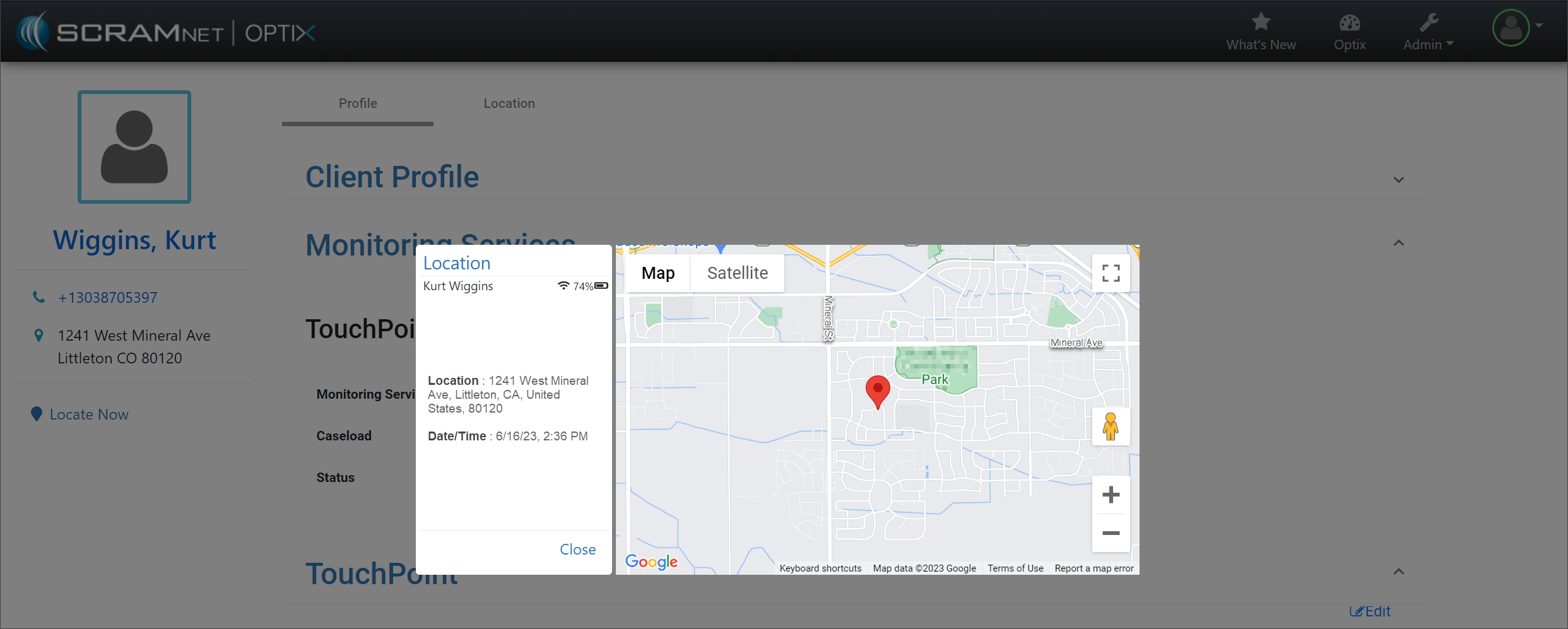Select the Street View pegman icon

tap(1111, 426)
